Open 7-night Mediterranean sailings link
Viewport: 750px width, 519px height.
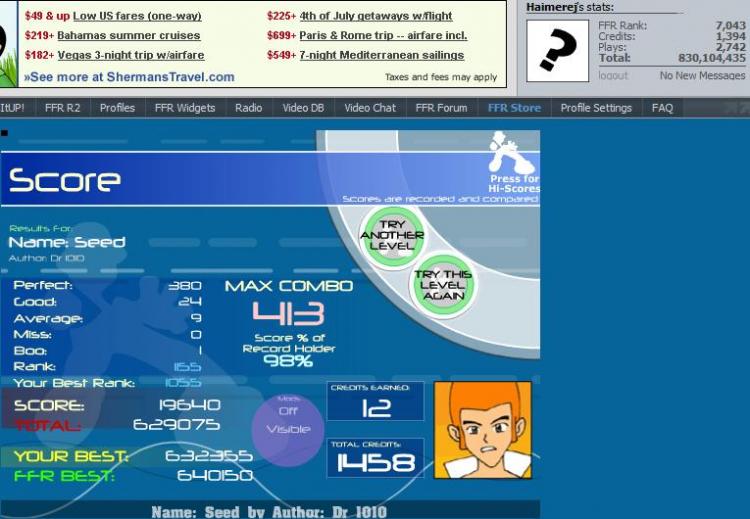coord(382,55)
